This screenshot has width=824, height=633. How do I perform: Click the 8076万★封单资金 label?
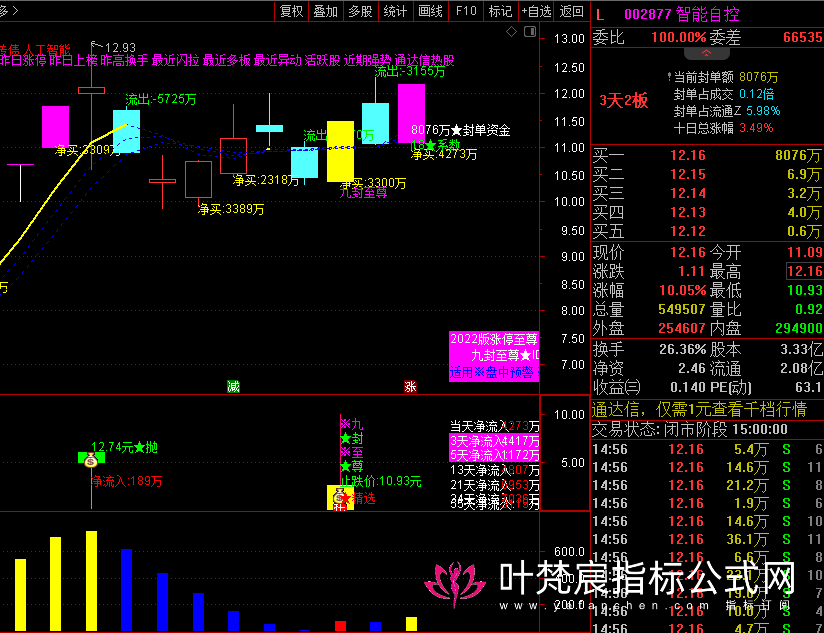pyautogui.click(x=460, y=130)
